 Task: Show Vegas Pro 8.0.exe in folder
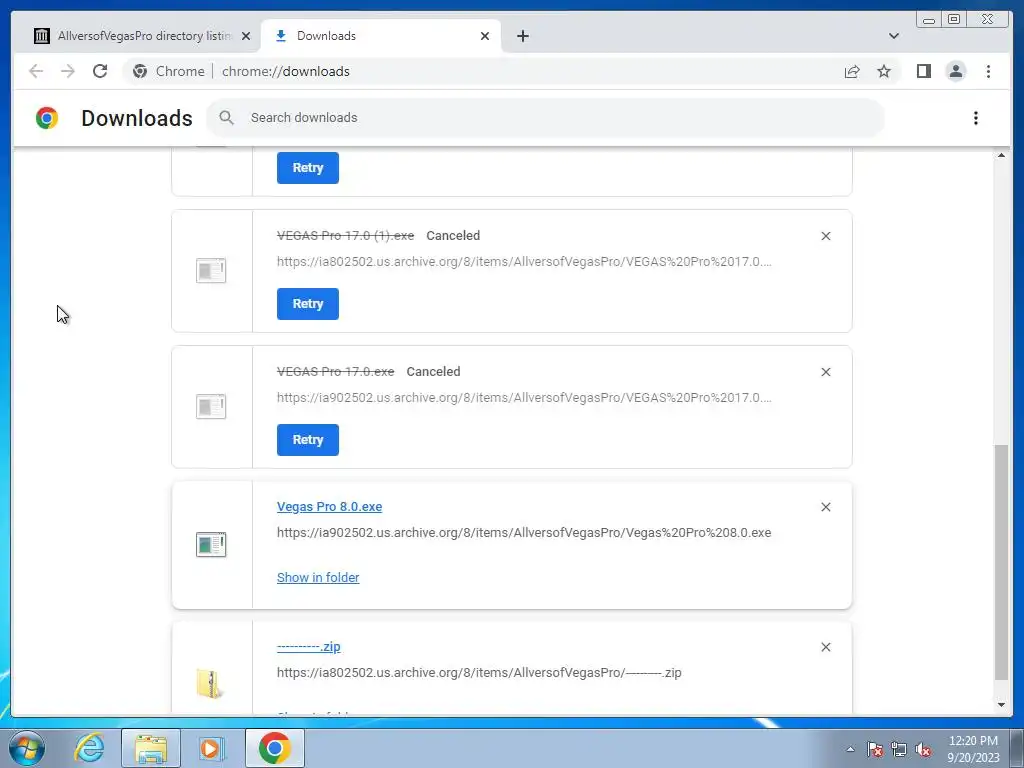[318, 577]
